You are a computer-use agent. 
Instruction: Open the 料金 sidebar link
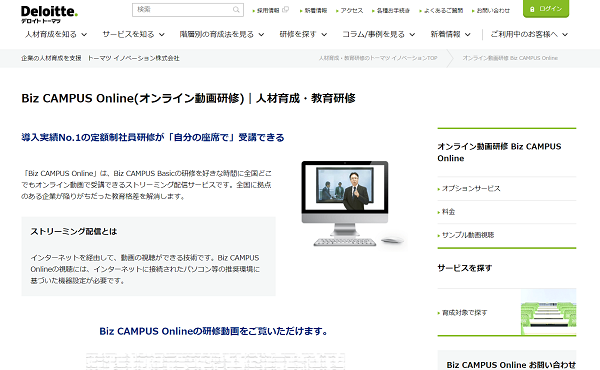coord(448,212)
